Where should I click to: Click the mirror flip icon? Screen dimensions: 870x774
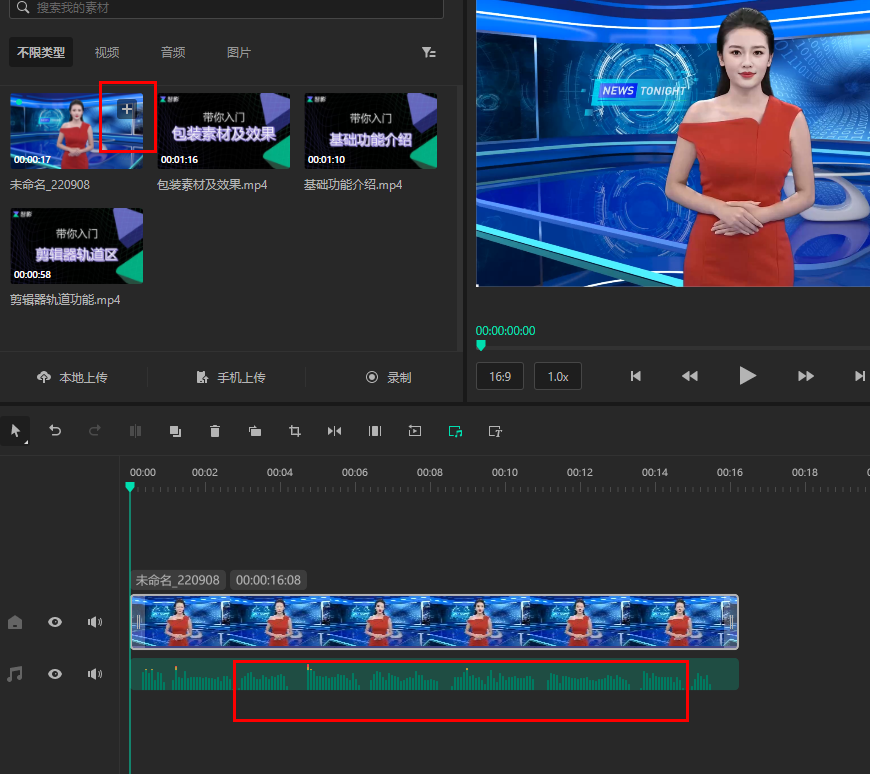pyautogui.click(x=335, y=431)
